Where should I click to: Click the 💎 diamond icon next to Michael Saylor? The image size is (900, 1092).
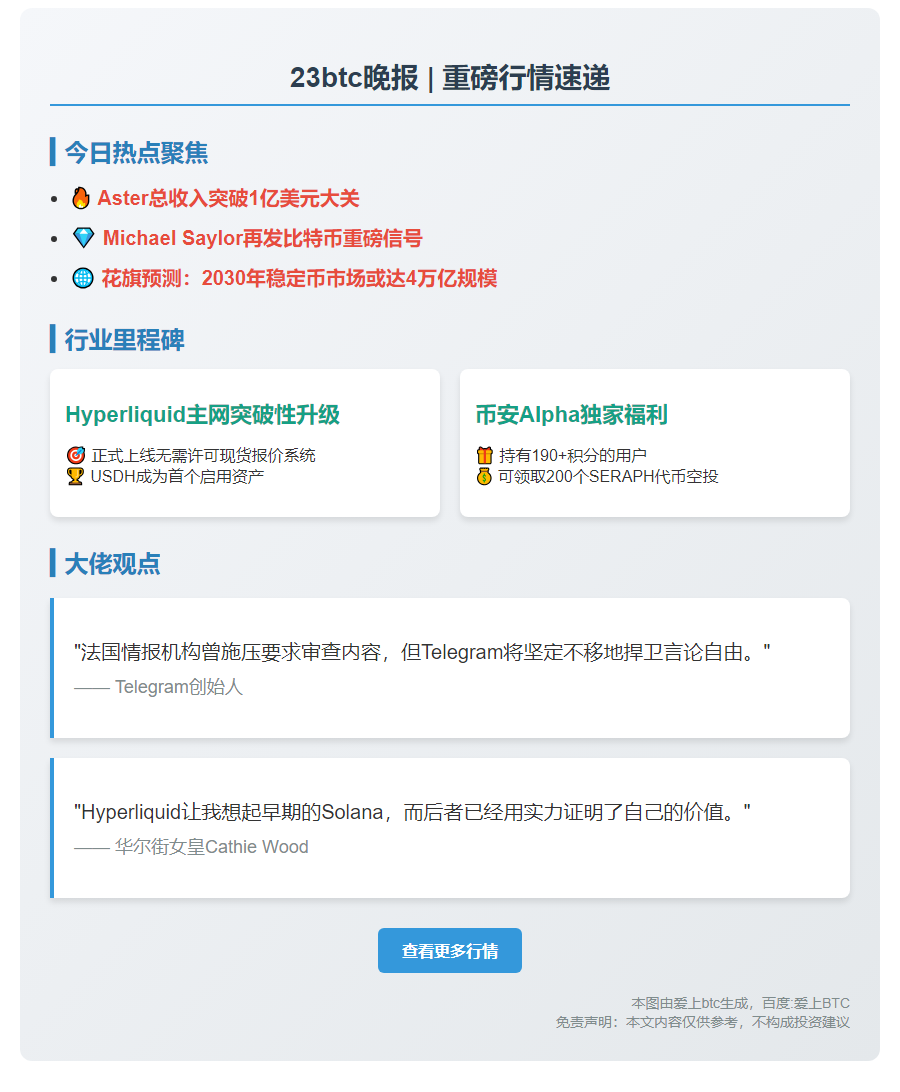(x=81, y=238)
